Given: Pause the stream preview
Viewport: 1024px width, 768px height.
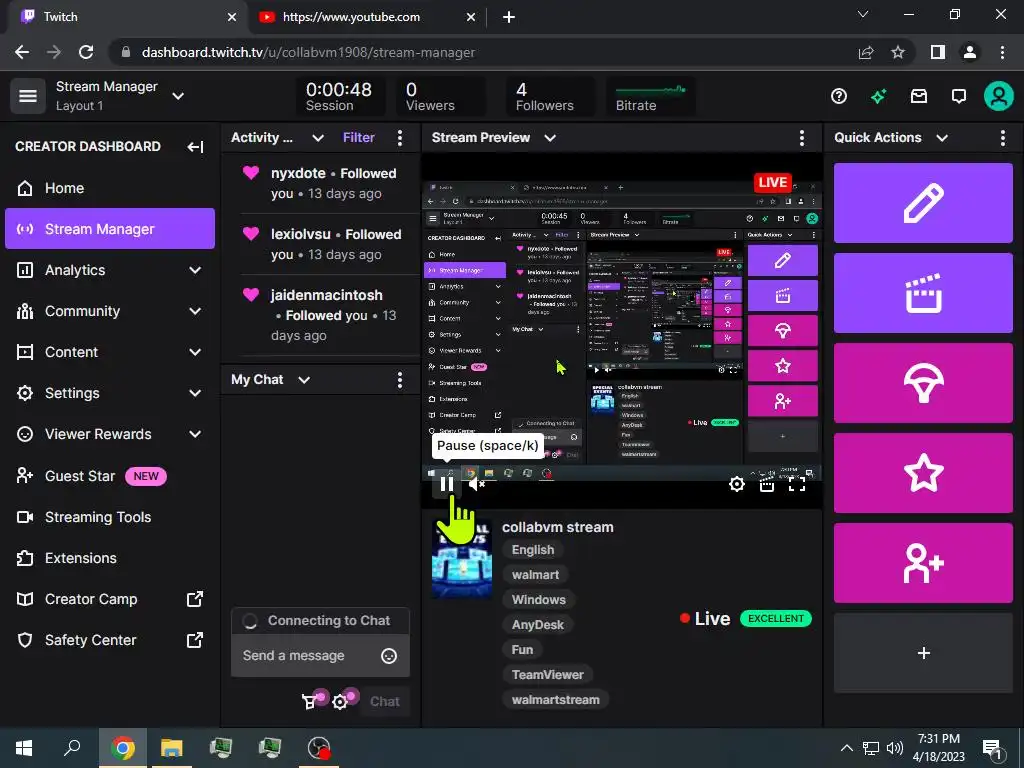Looking at the screenshot, I should click(447, 484).
